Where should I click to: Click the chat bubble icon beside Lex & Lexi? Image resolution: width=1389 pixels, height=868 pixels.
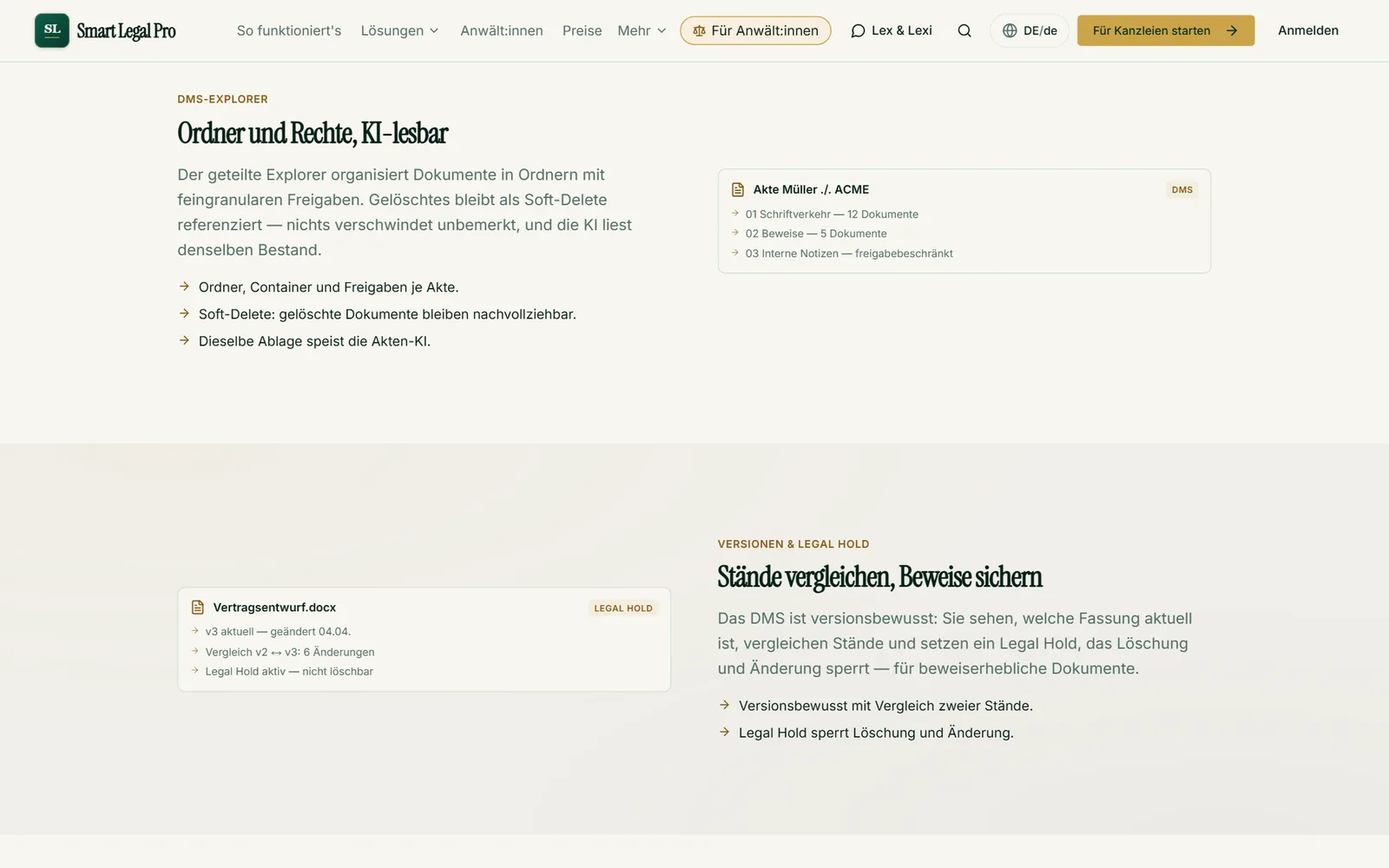tap(858, 30)
